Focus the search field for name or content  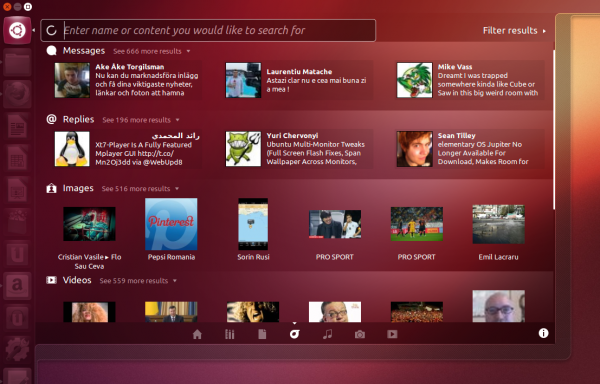click(208, 30)
